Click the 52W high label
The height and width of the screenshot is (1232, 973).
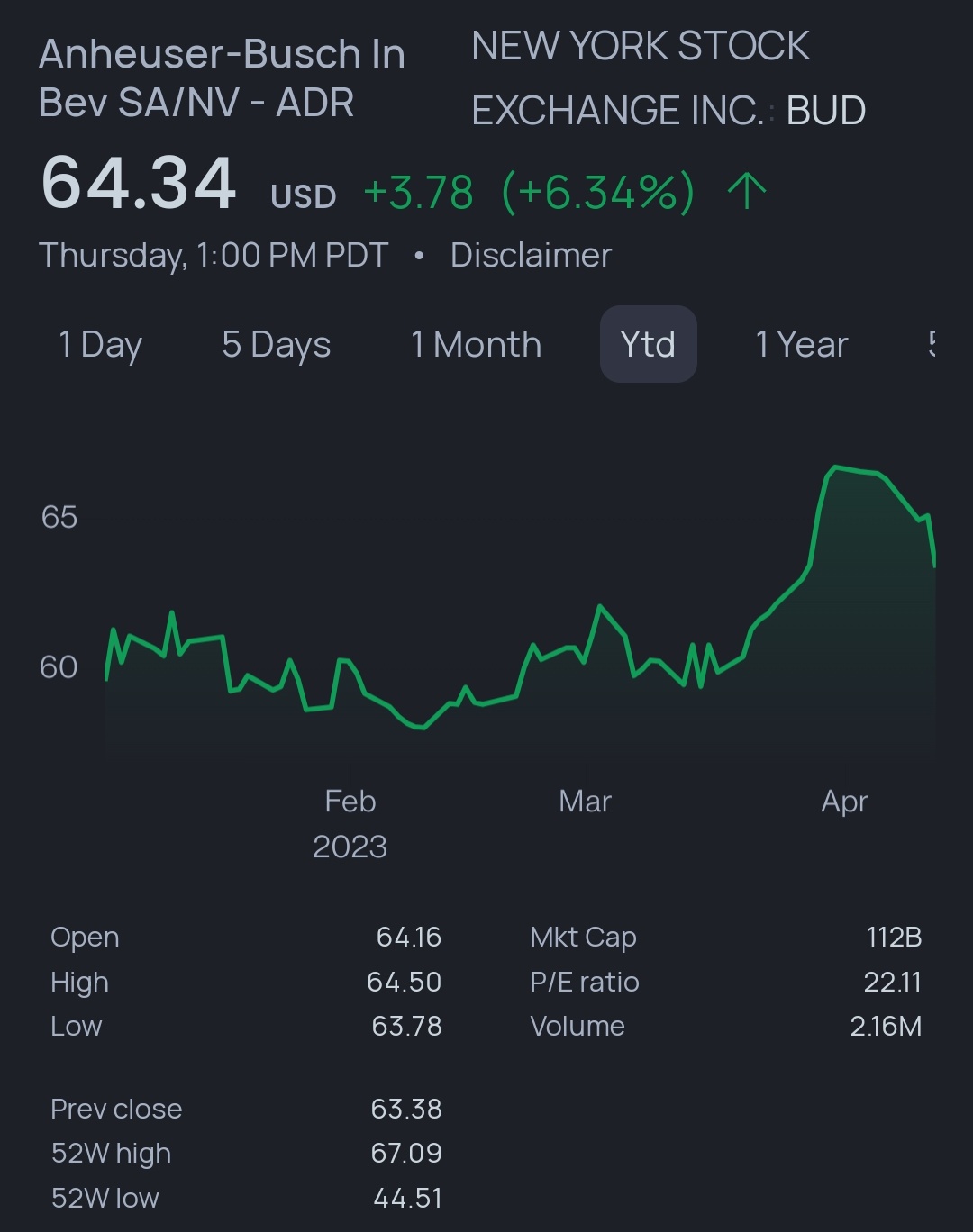111,1154
